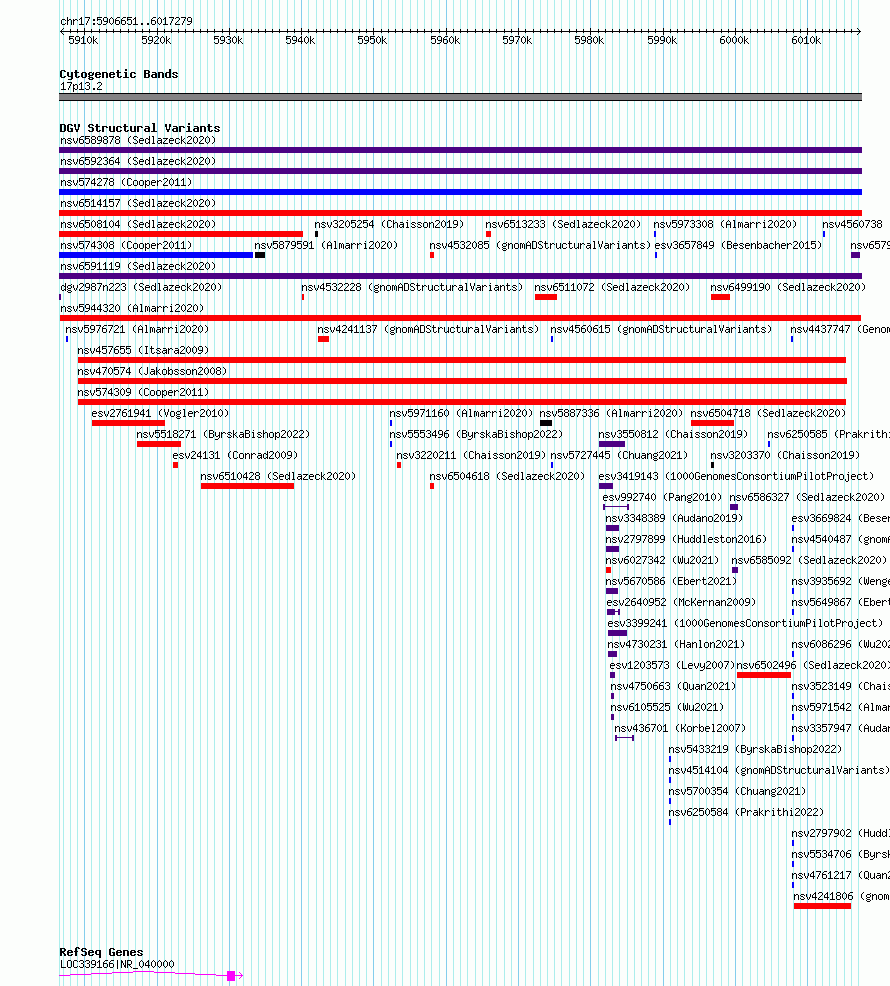Click nsv5433219 (ByrskaBishop2022) label
The width and height of the screenshot is (890, 986).
click(755, 750)
